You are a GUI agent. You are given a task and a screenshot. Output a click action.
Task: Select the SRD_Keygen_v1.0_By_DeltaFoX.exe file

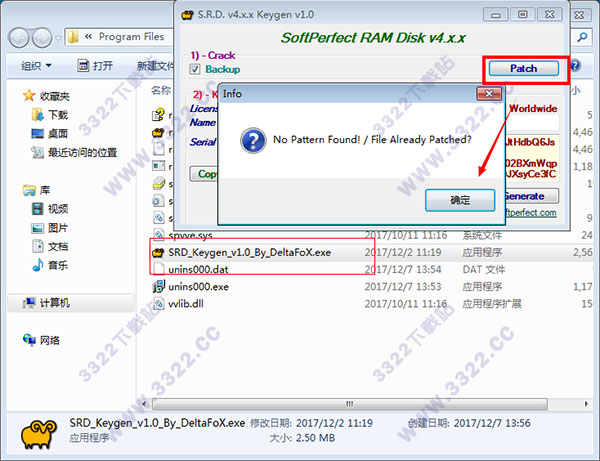tap(249, 252)
